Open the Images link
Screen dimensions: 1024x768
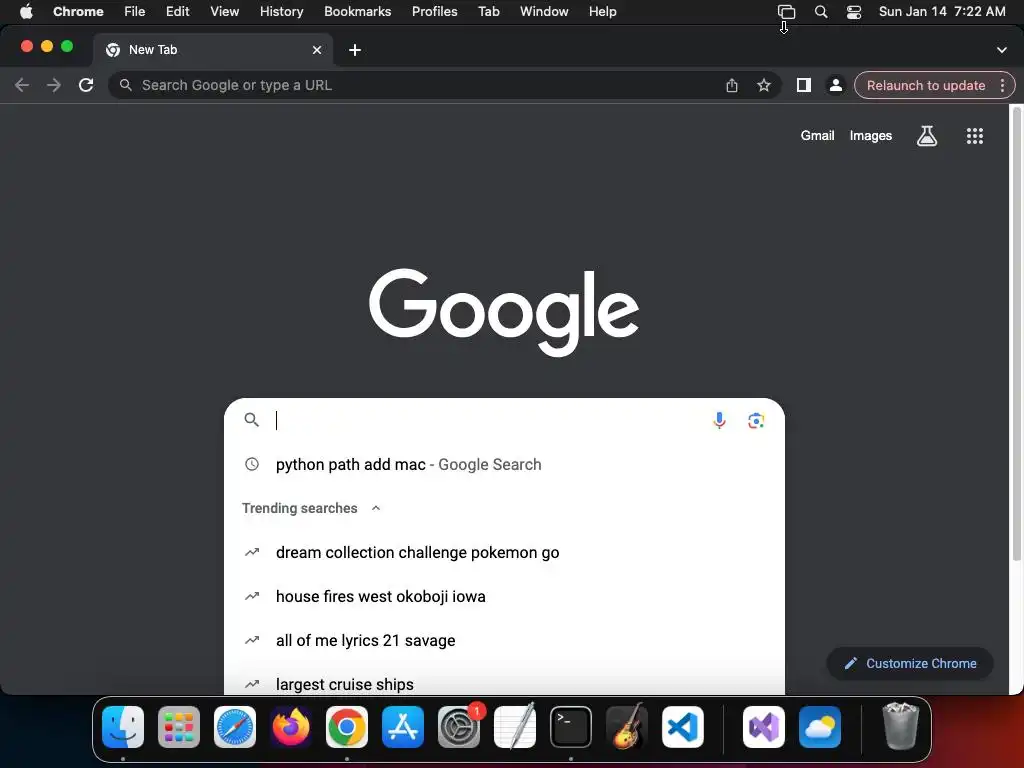click(871, 136)
